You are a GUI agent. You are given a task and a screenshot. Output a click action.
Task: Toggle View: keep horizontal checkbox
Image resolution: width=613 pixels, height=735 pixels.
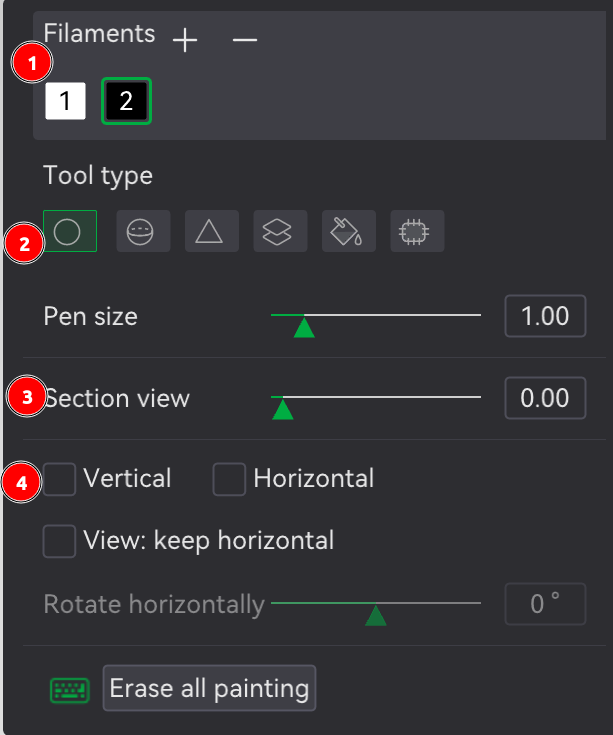[59, 541]
